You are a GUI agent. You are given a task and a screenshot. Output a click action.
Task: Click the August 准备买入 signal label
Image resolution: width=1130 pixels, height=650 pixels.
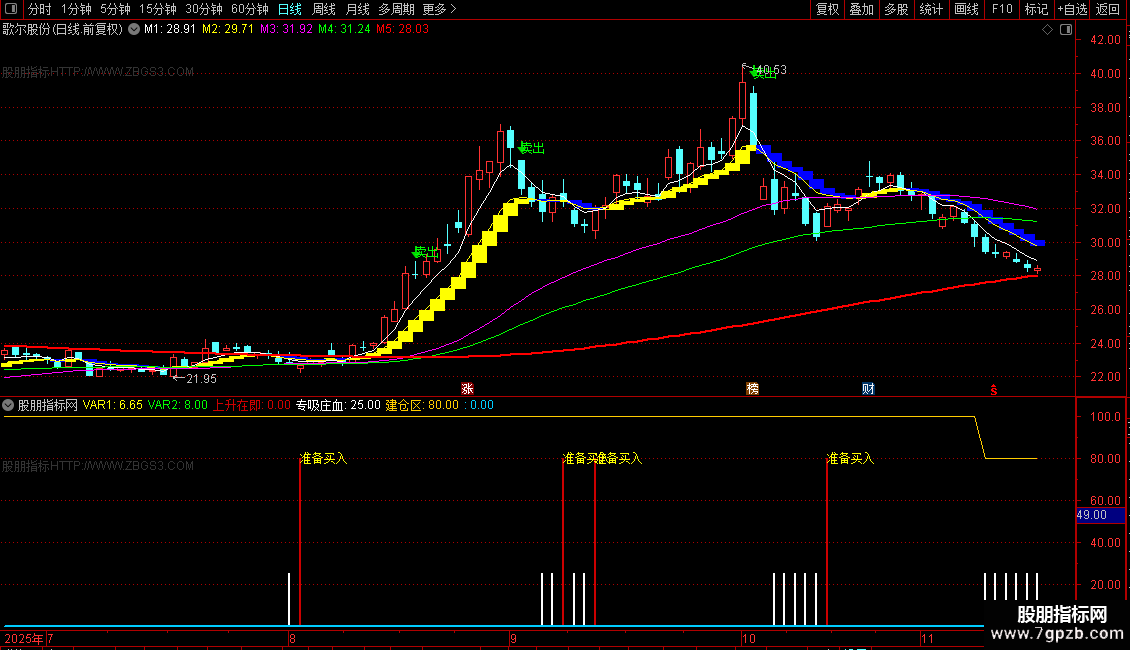pyautogui.click(x=324, y=458)
